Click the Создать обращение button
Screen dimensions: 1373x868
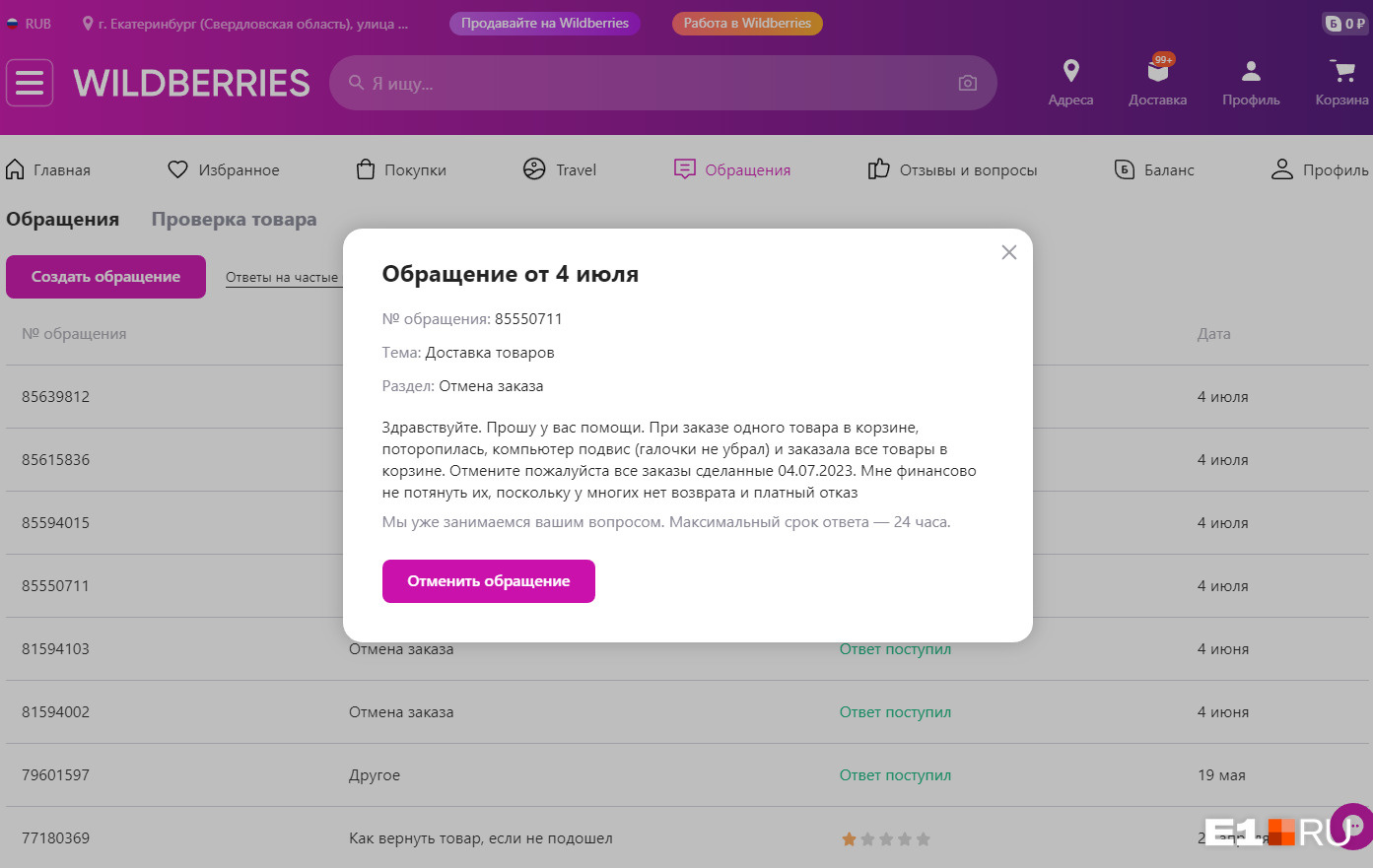pos(105,277)
